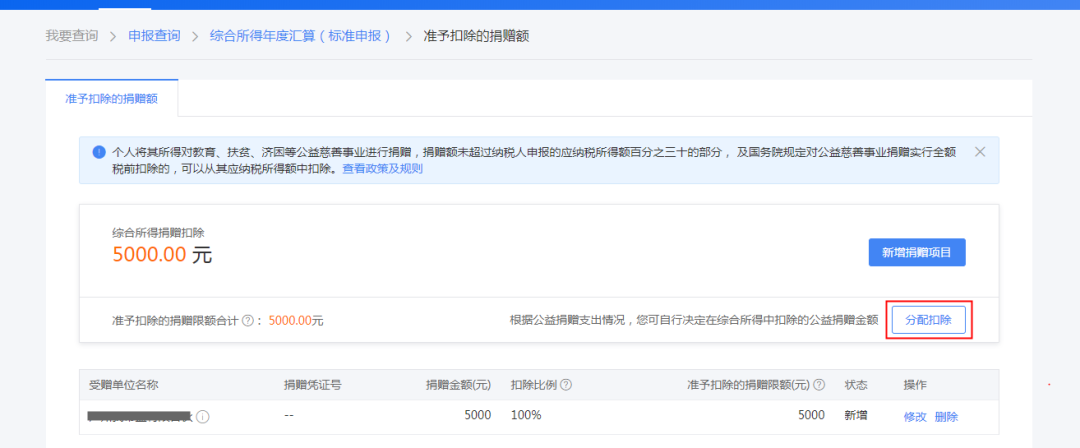1080x448 pixels.
Task: Click the 5000.00 元 deduction amount
Action: tap(163, 255)
